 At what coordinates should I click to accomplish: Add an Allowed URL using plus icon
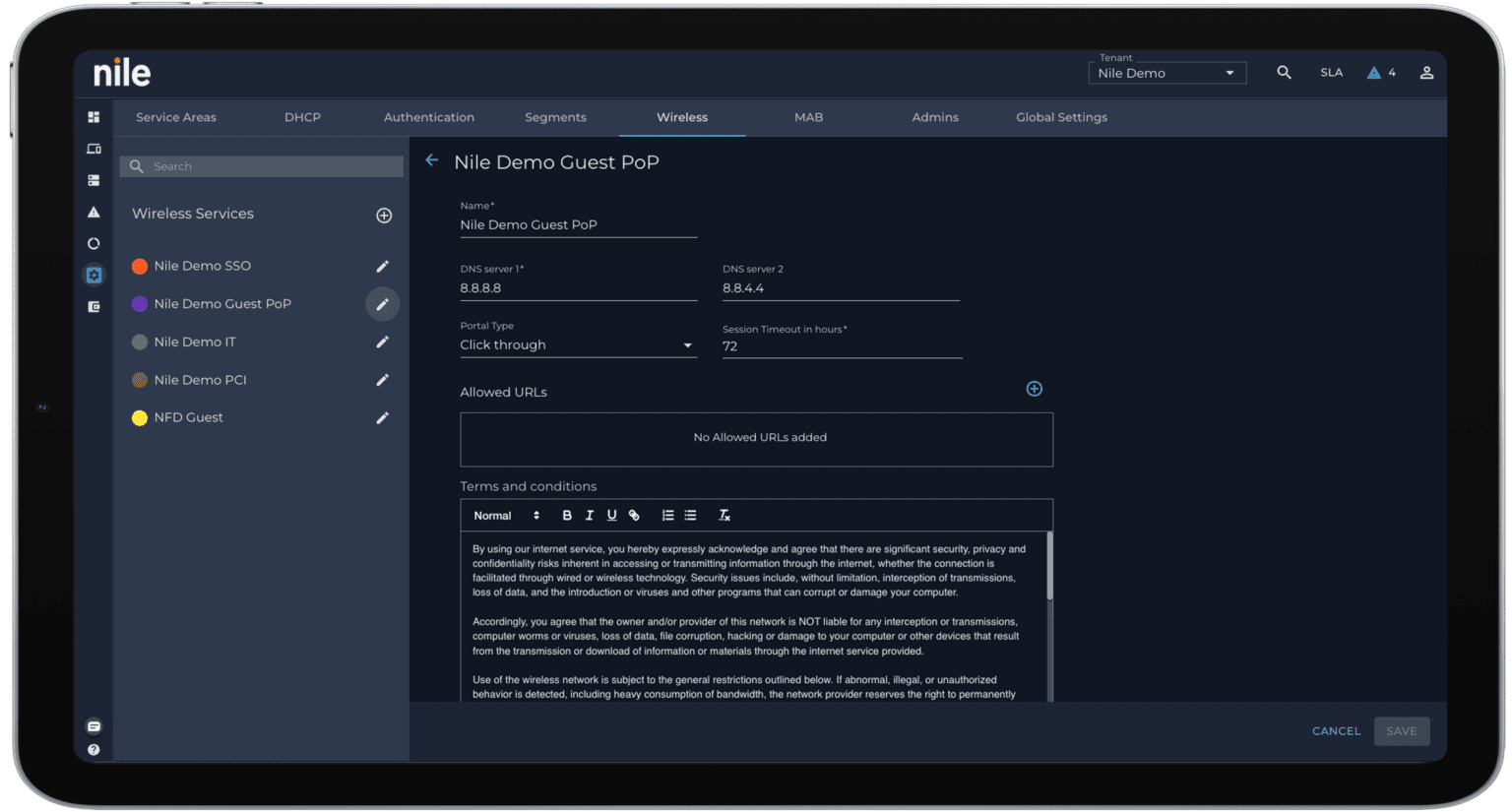click(x=1034, y=389)
